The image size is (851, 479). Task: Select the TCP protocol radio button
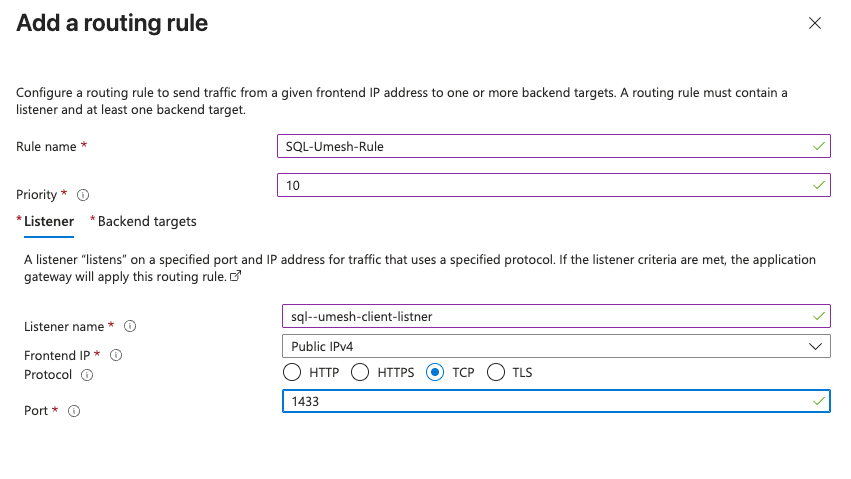click(x=435, y=373)
